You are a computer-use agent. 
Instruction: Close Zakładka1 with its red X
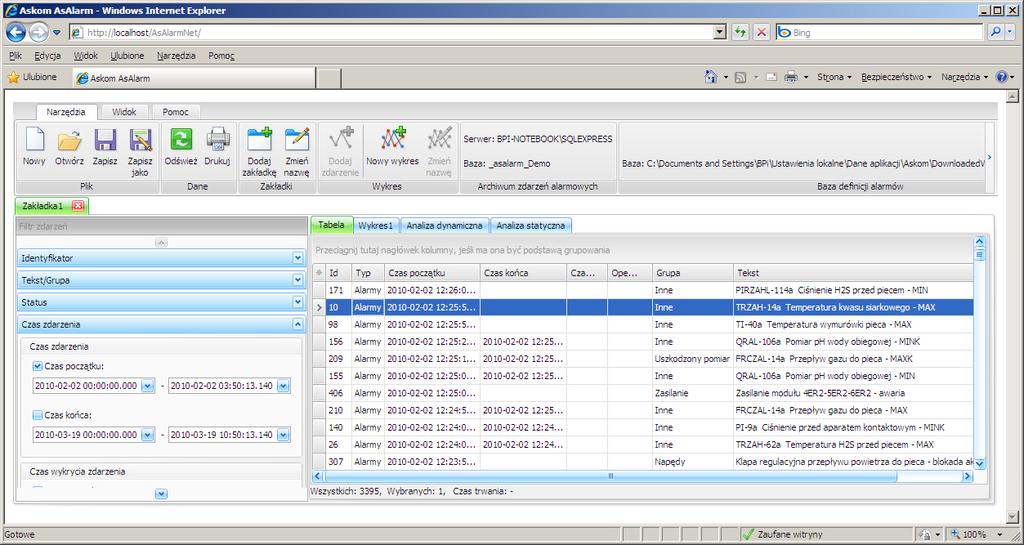coord(78,206)
